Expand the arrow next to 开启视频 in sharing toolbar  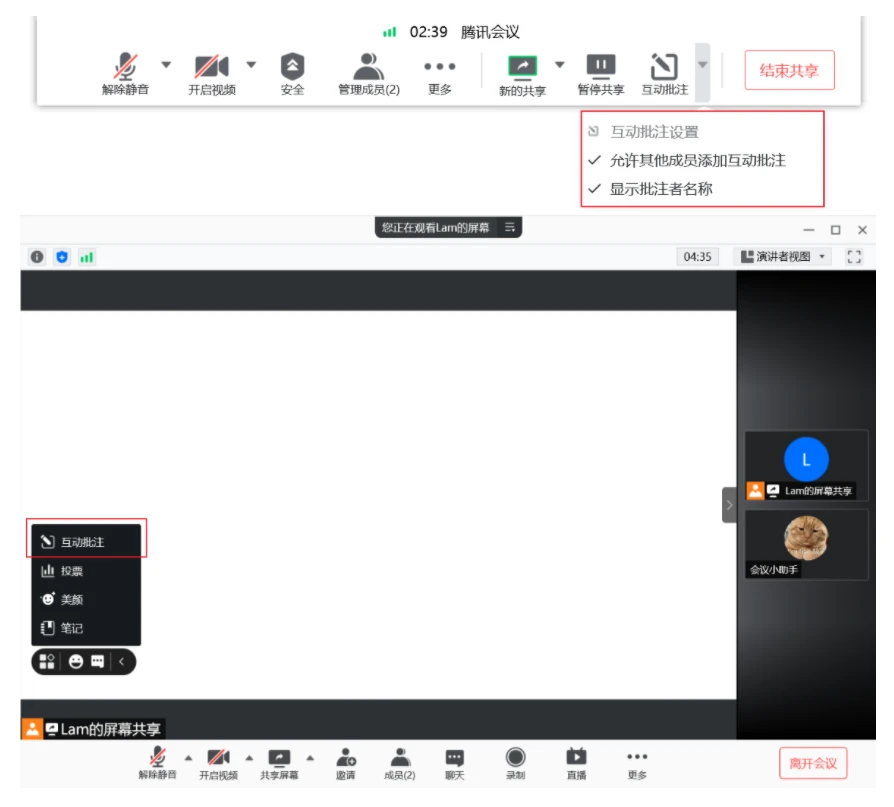(x=251, y=64)
